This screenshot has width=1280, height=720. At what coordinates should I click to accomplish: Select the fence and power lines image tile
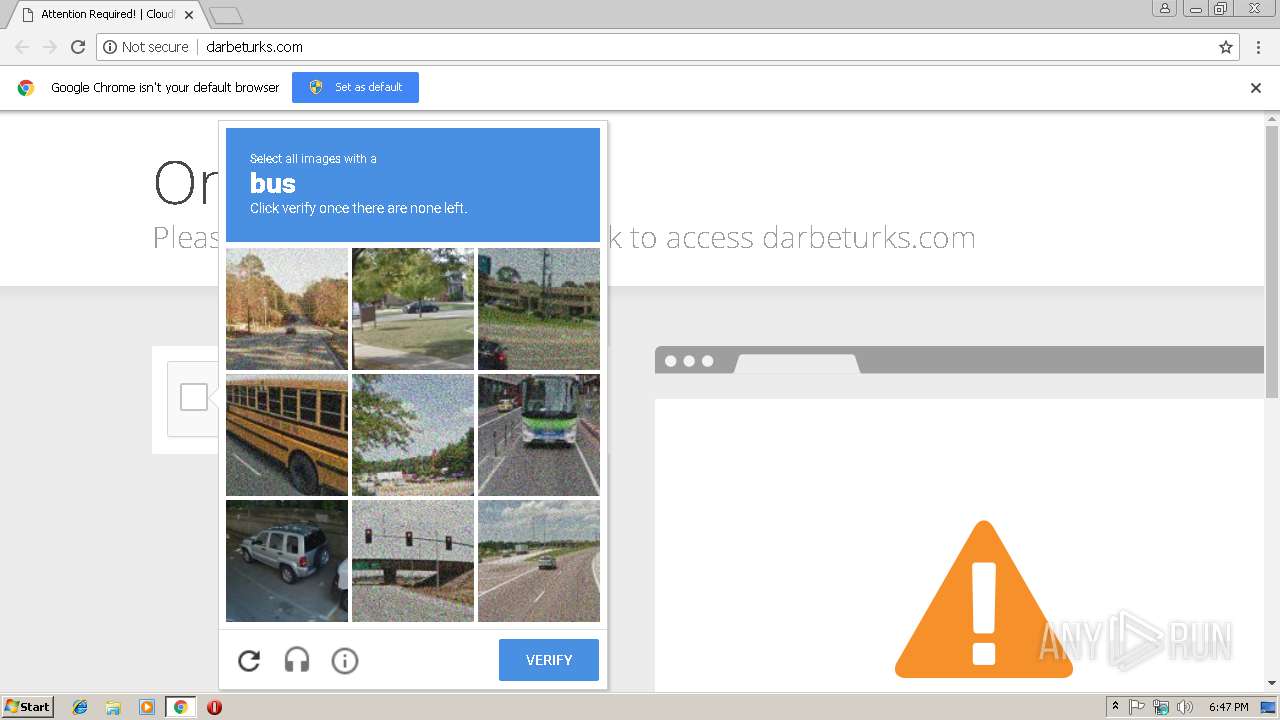click(539, 309)
